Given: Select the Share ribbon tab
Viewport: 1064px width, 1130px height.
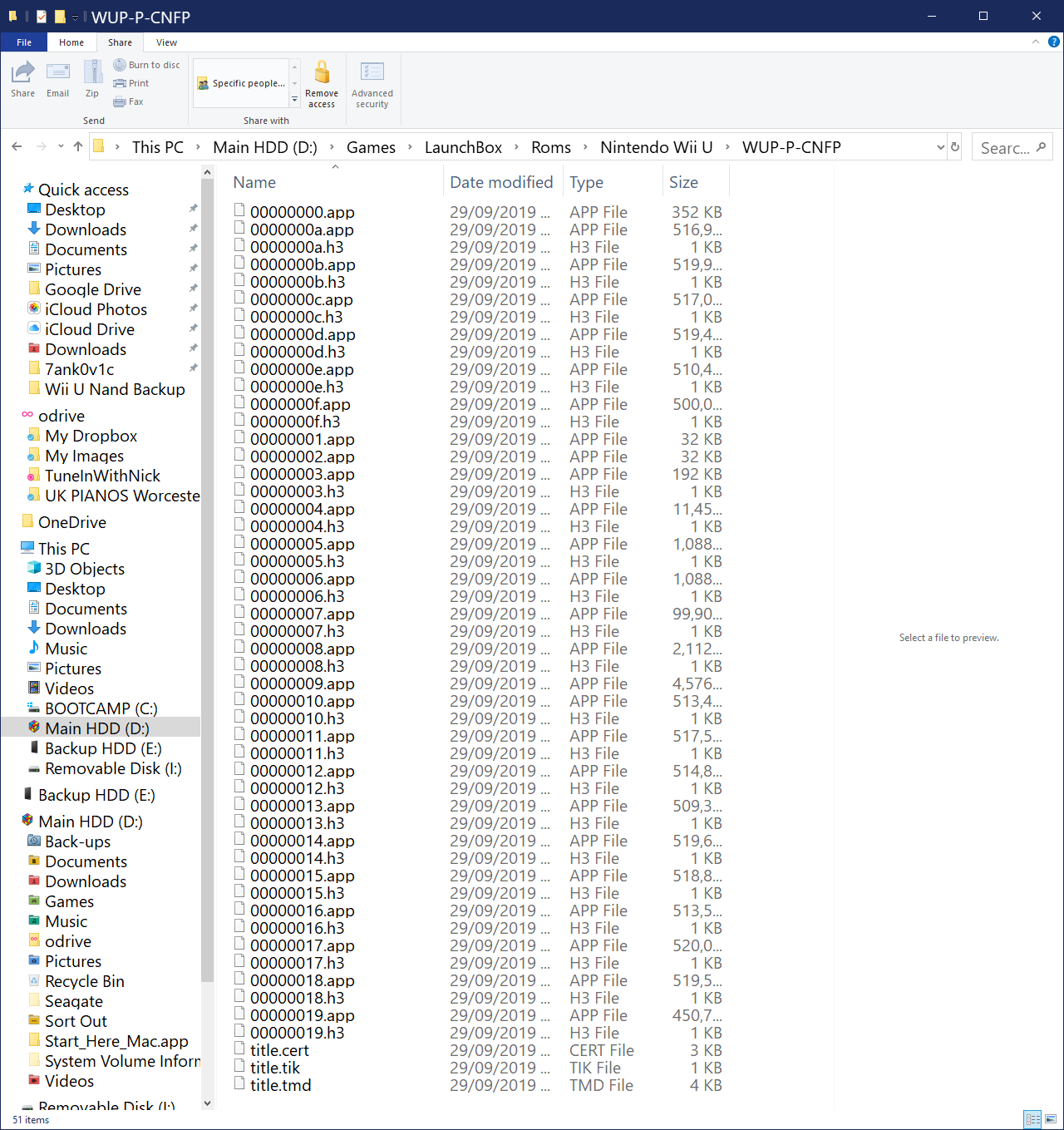Looking at the screenshot, I should click(120, 42).
